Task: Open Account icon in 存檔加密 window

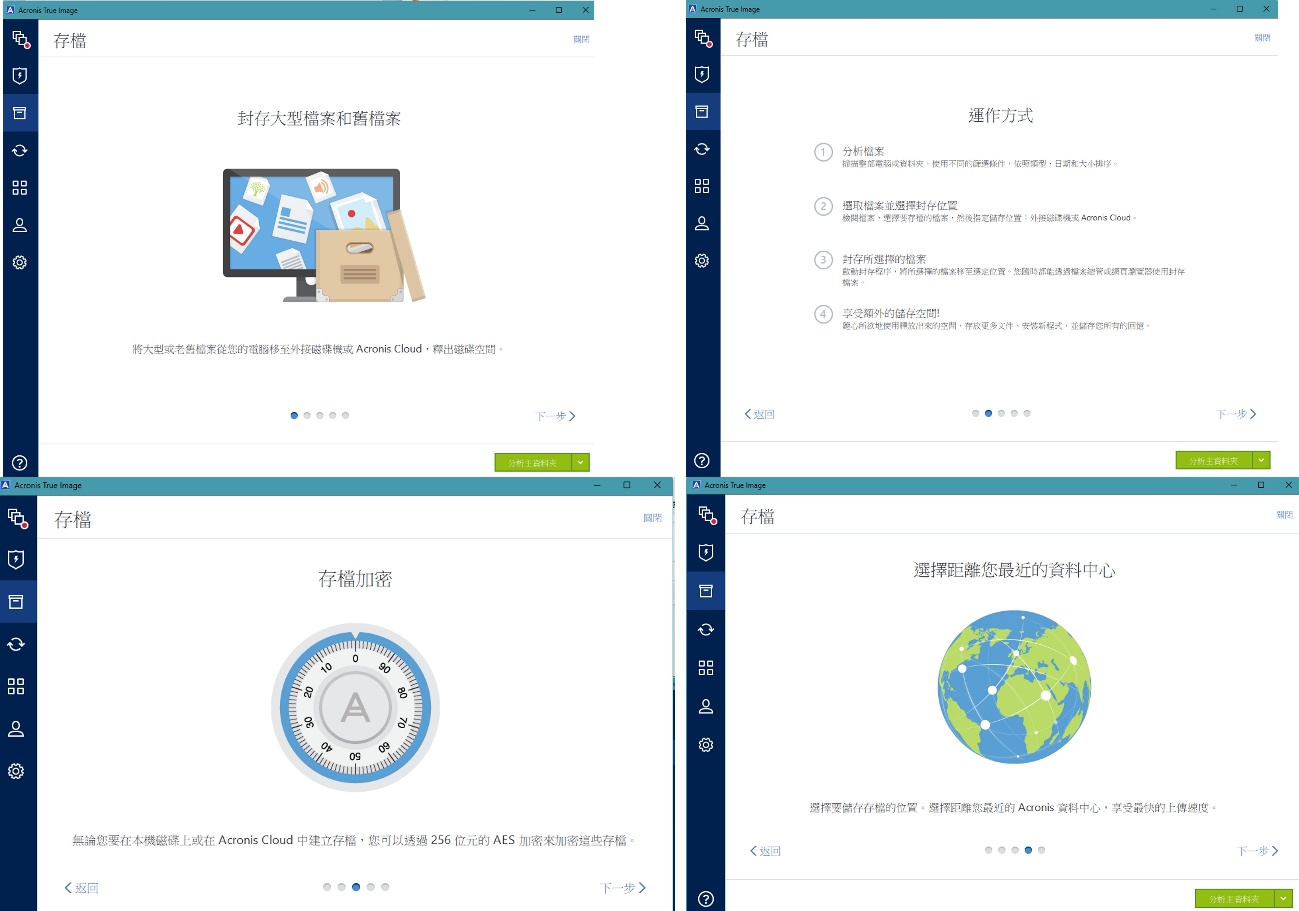Action: (x=16, y=729)
